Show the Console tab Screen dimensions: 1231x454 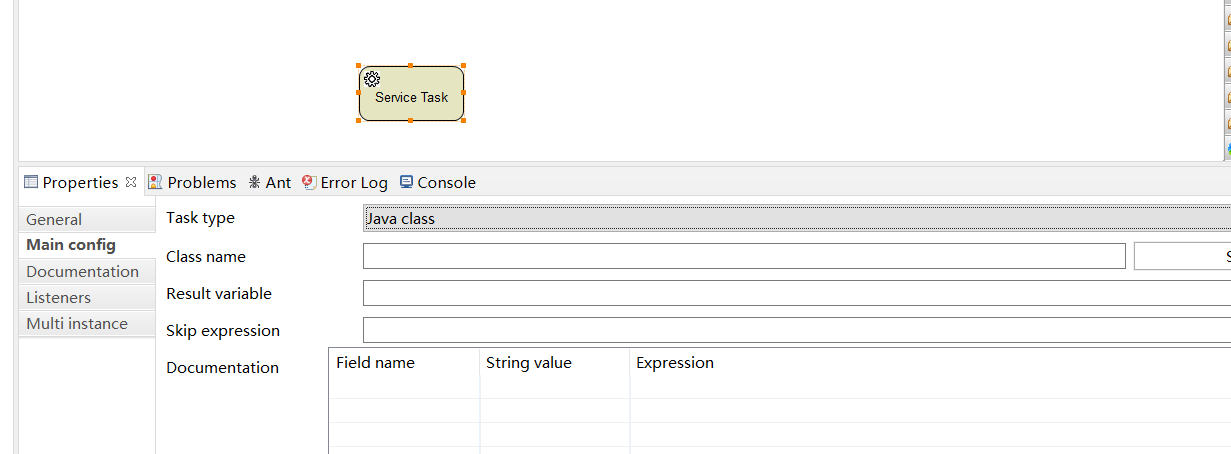tap(446, 182)
